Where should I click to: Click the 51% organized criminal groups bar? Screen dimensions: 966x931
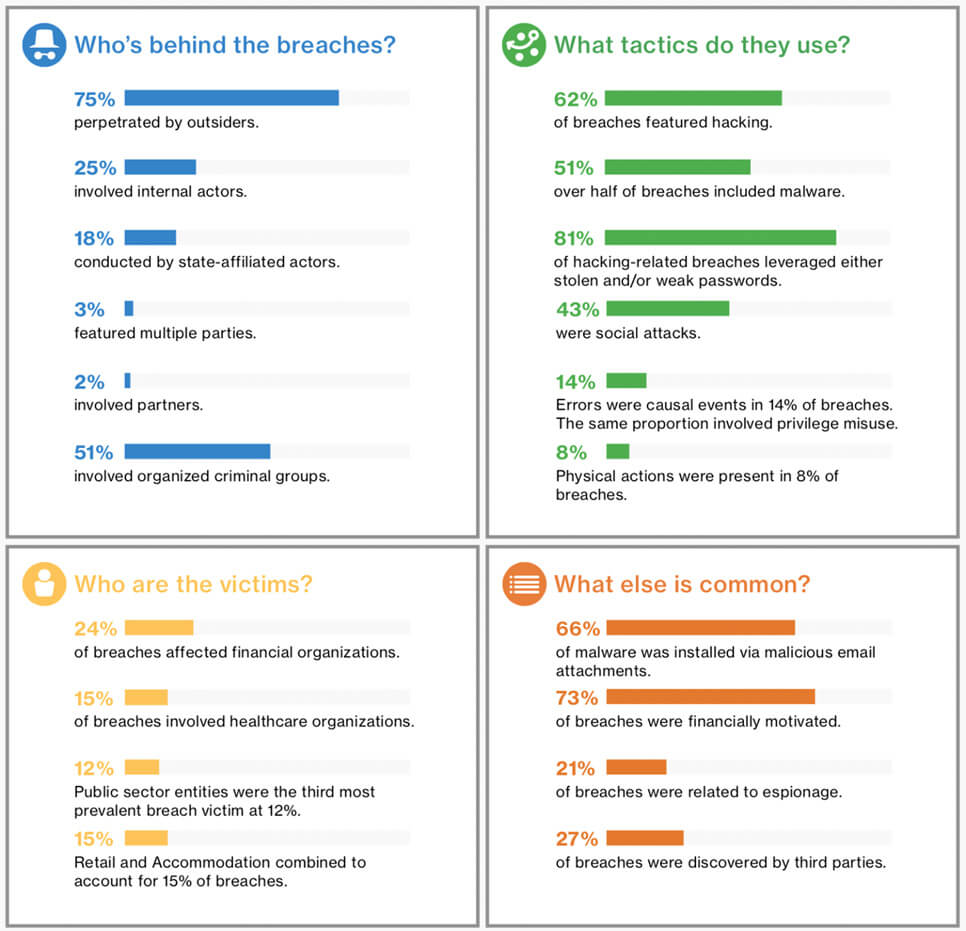(x=197, y=452)
